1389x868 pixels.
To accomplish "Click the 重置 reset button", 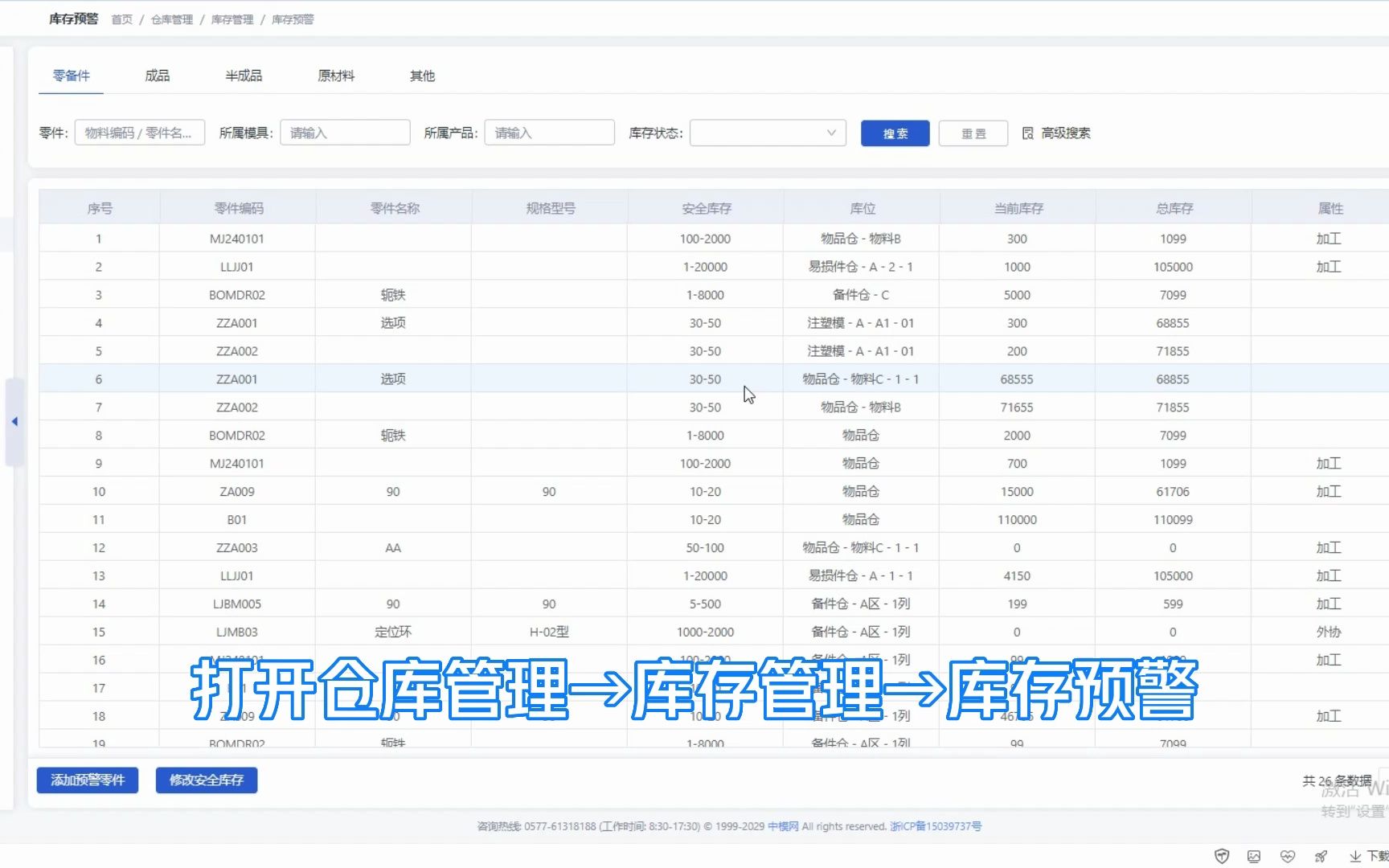I will [x=973, y=133].
